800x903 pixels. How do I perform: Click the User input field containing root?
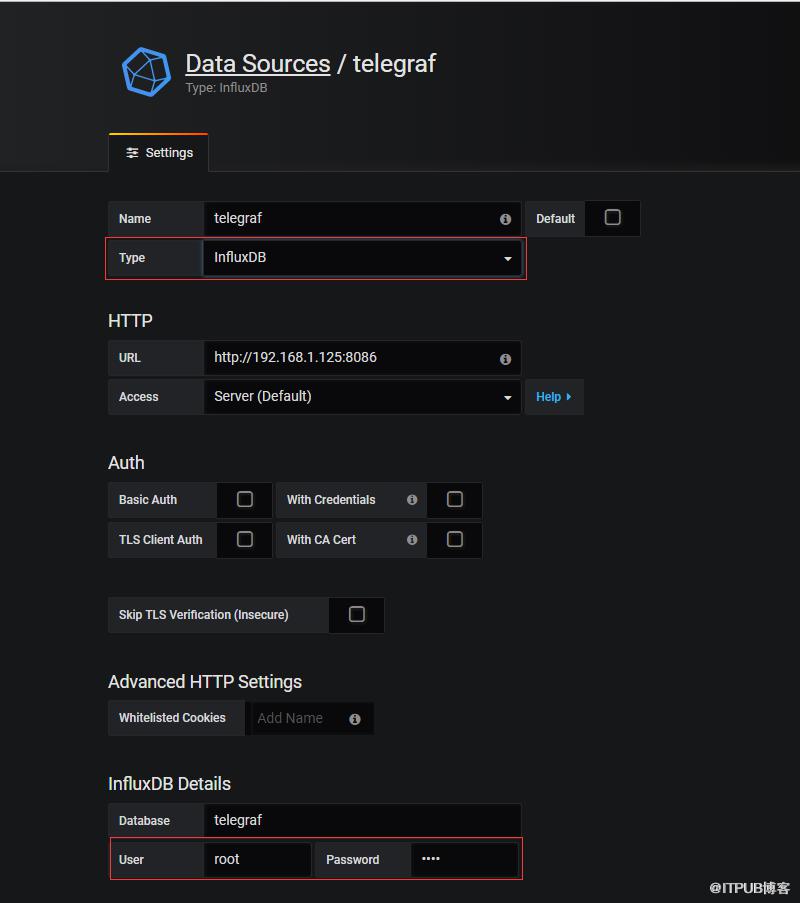coord(257,860)
